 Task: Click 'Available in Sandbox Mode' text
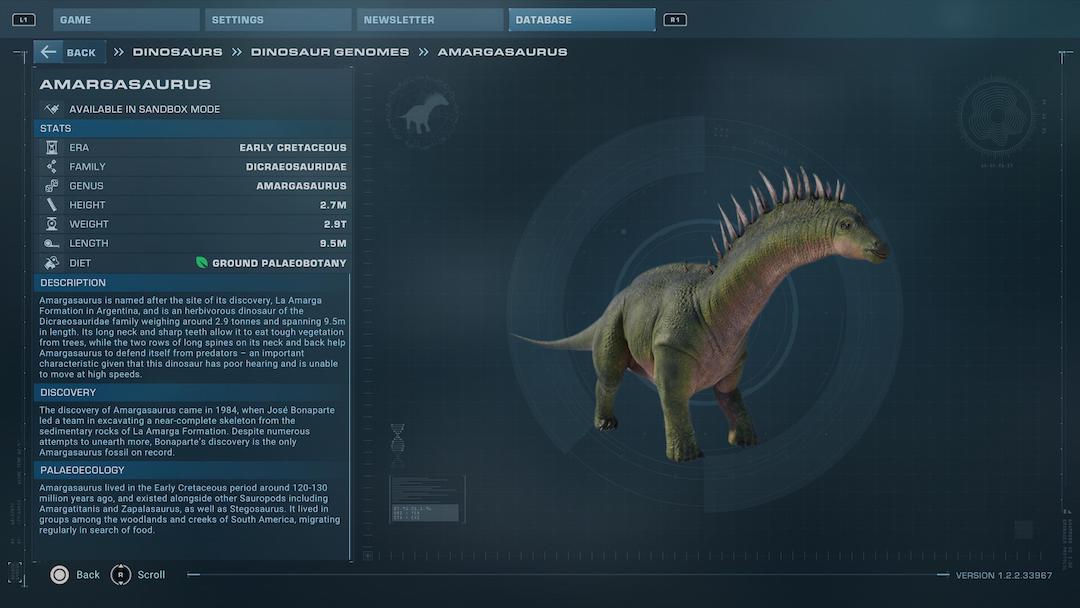pos(145,109)
